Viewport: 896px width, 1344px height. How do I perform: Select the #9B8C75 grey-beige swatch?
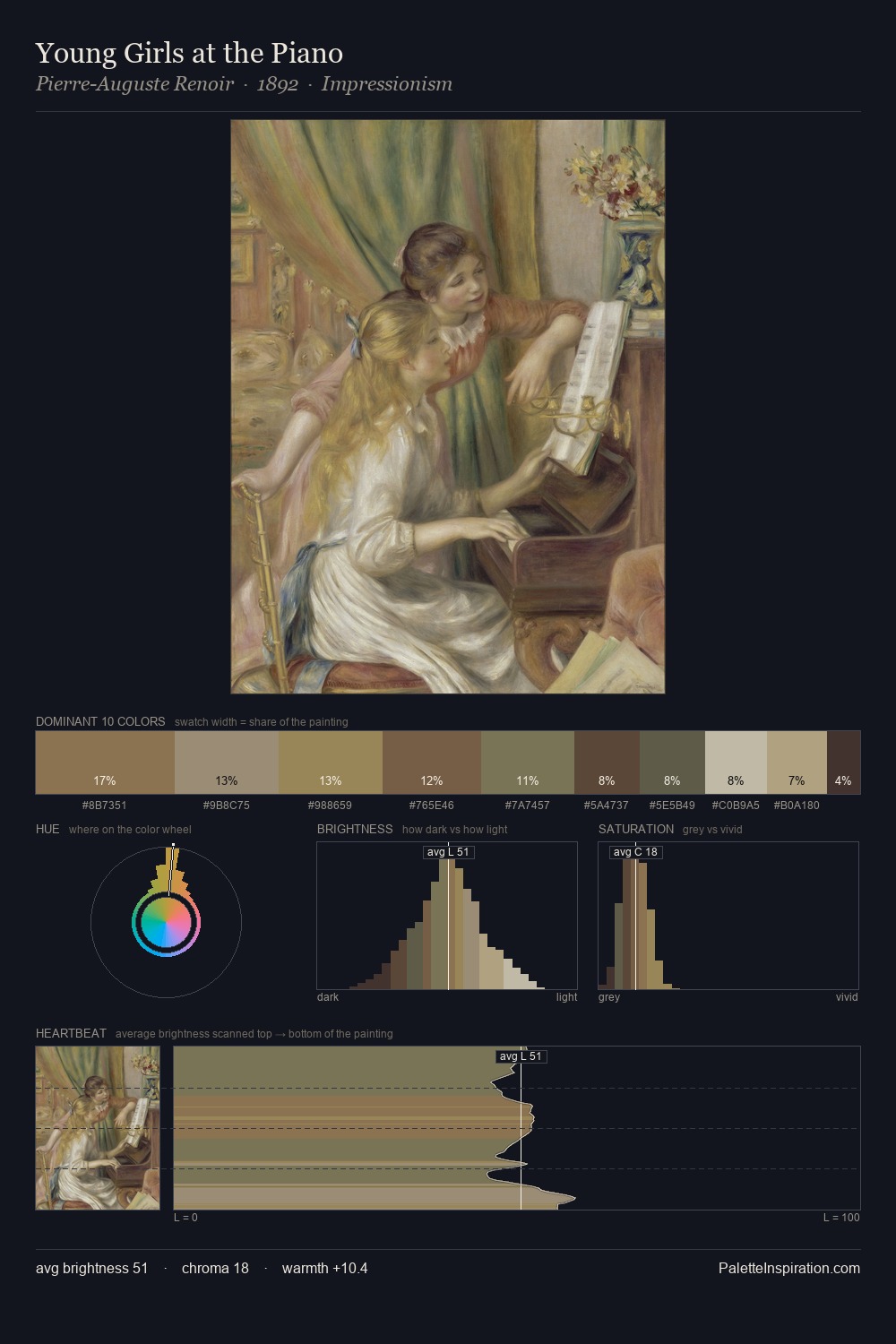pyautogui.click(x=227, y=762)
